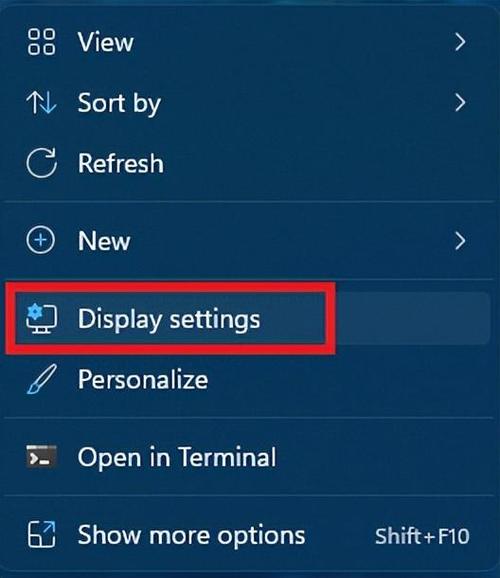Click the Terminal prompt icon
Screen dimensions: 500x578
41,457
